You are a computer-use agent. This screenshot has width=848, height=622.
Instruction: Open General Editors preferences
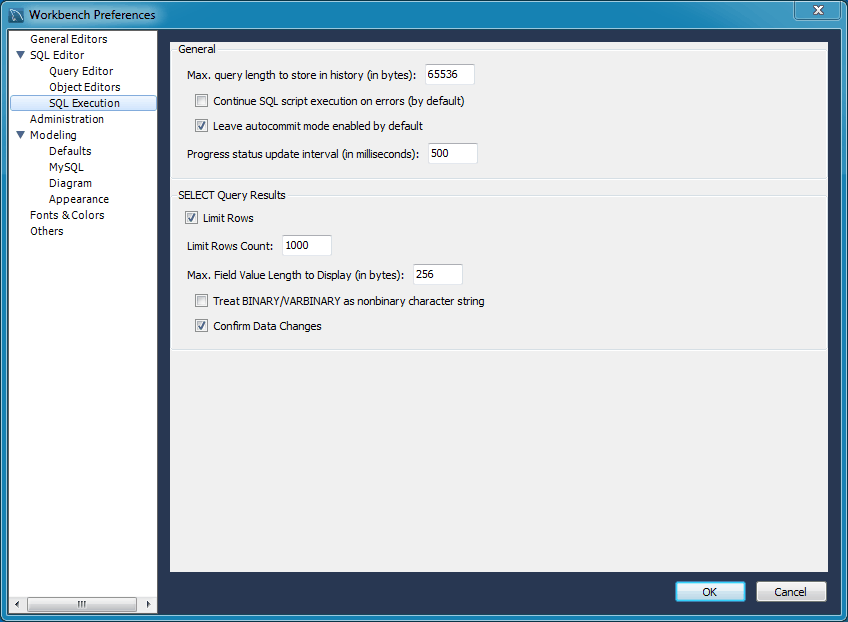pos(69,39)
